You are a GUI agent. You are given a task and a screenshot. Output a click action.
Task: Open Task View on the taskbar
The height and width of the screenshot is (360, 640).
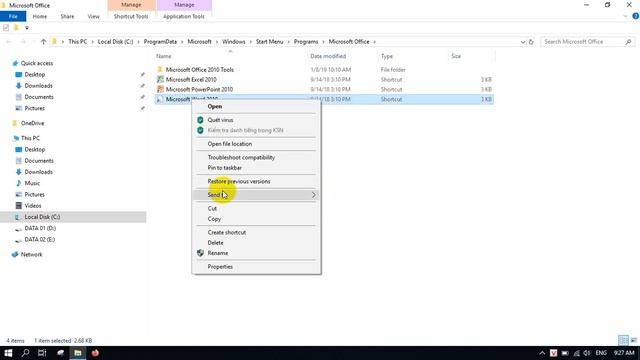[42, 353]
